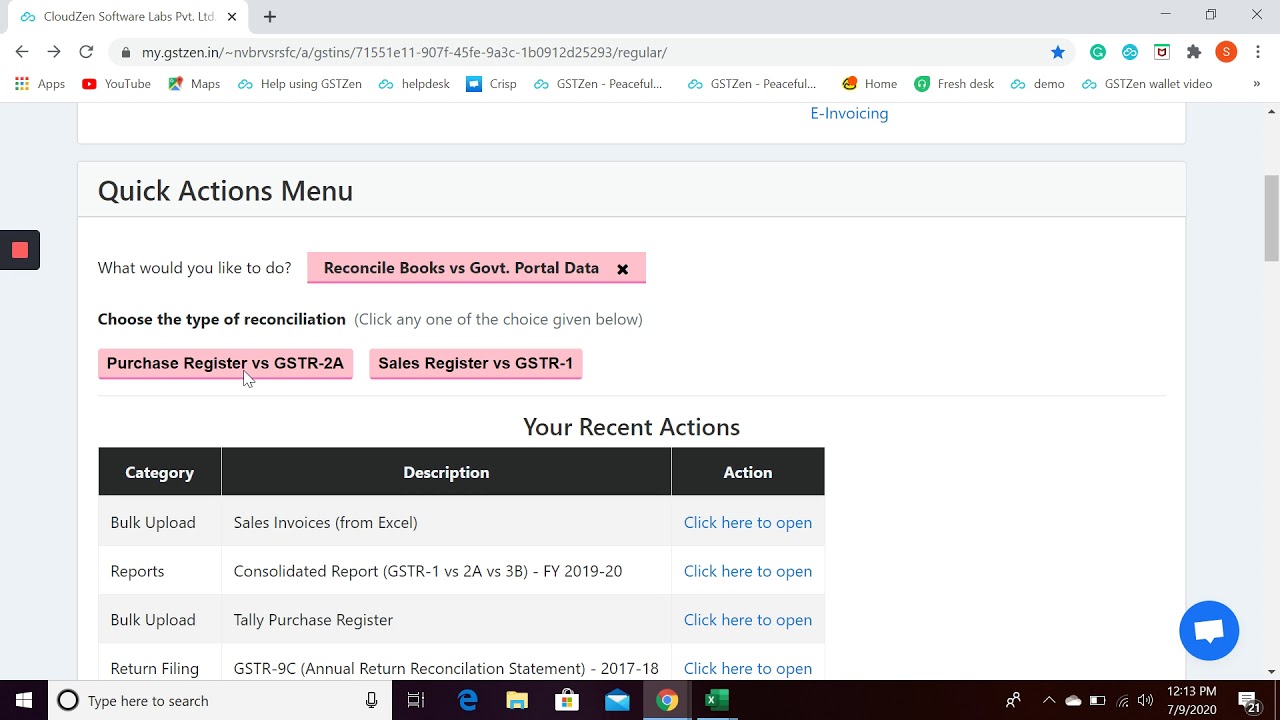Open the GSTR-9C Return Filing action link
Viewport: 1280px width, 720px height.
pyautogui.click(x=748, y=668)
